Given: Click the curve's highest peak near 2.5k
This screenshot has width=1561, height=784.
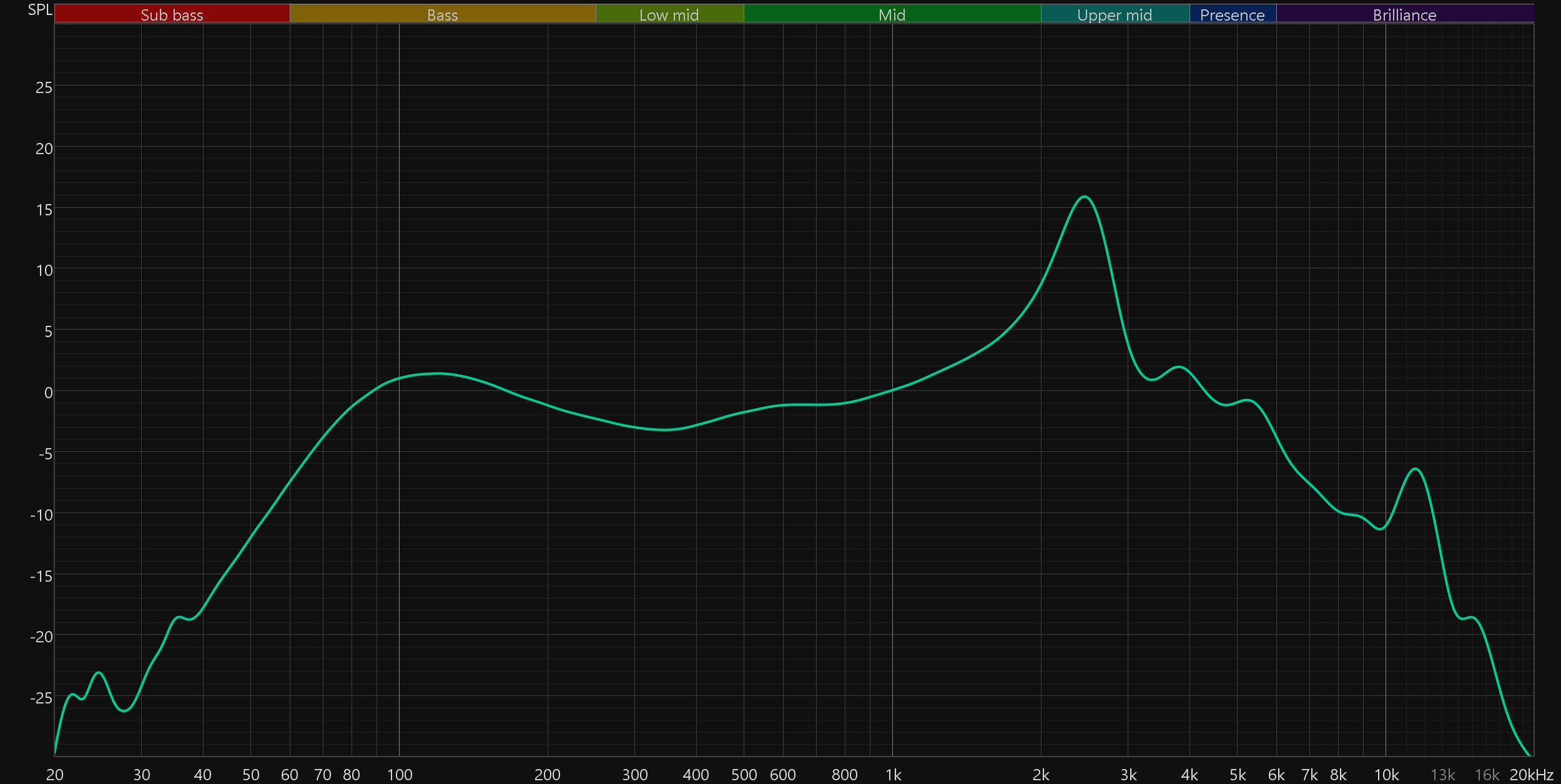Looking at the screenshot, I should [1085, 197].
